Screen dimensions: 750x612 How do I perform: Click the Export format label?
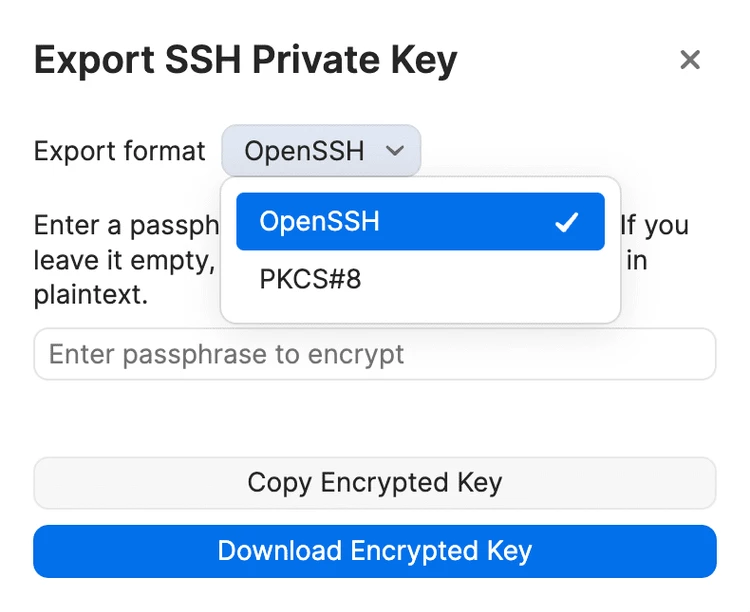tap(120, 151)
